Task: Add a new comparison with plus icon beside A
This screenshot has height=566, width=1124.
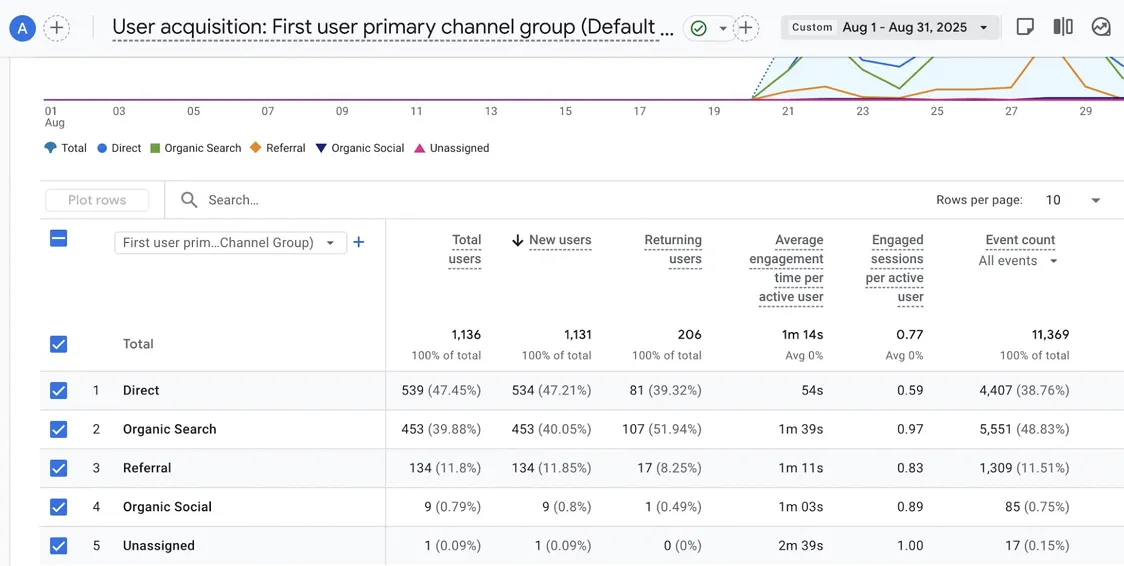Action: pyautogui.click(x=57, y=28)
